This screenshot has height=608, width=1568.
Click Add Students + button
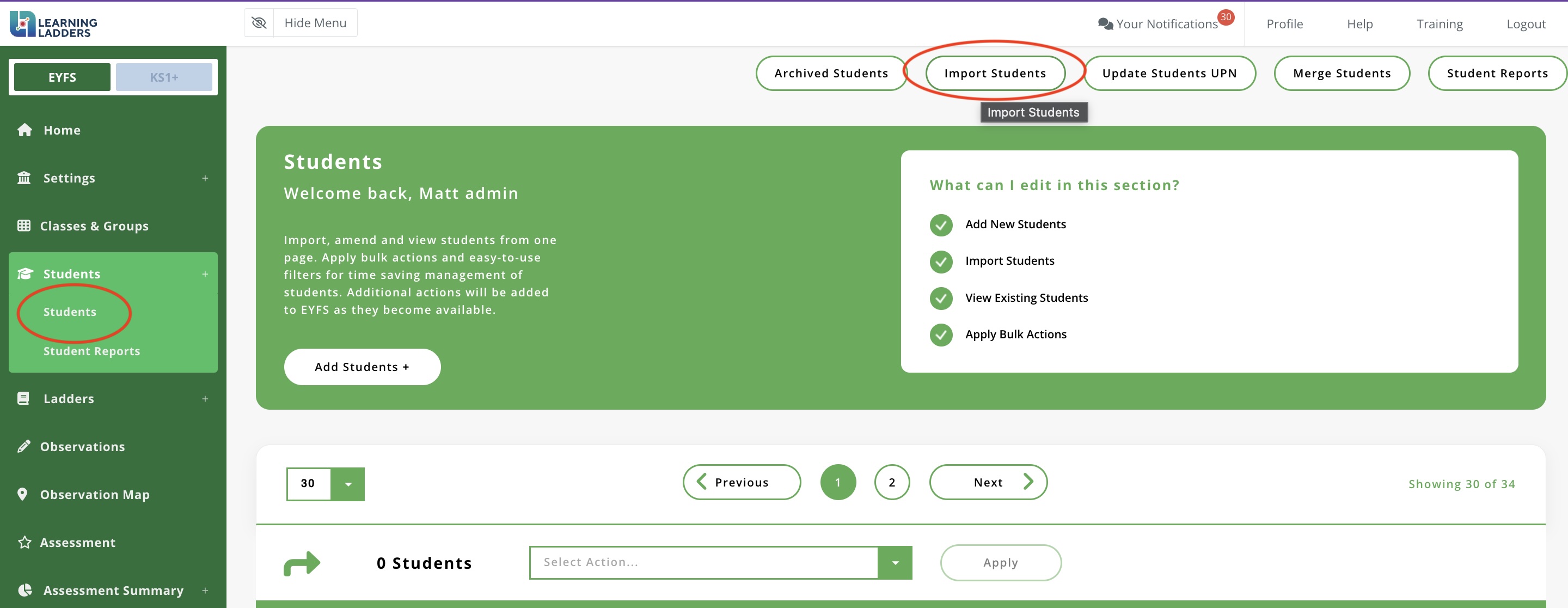tap(362, 367)
